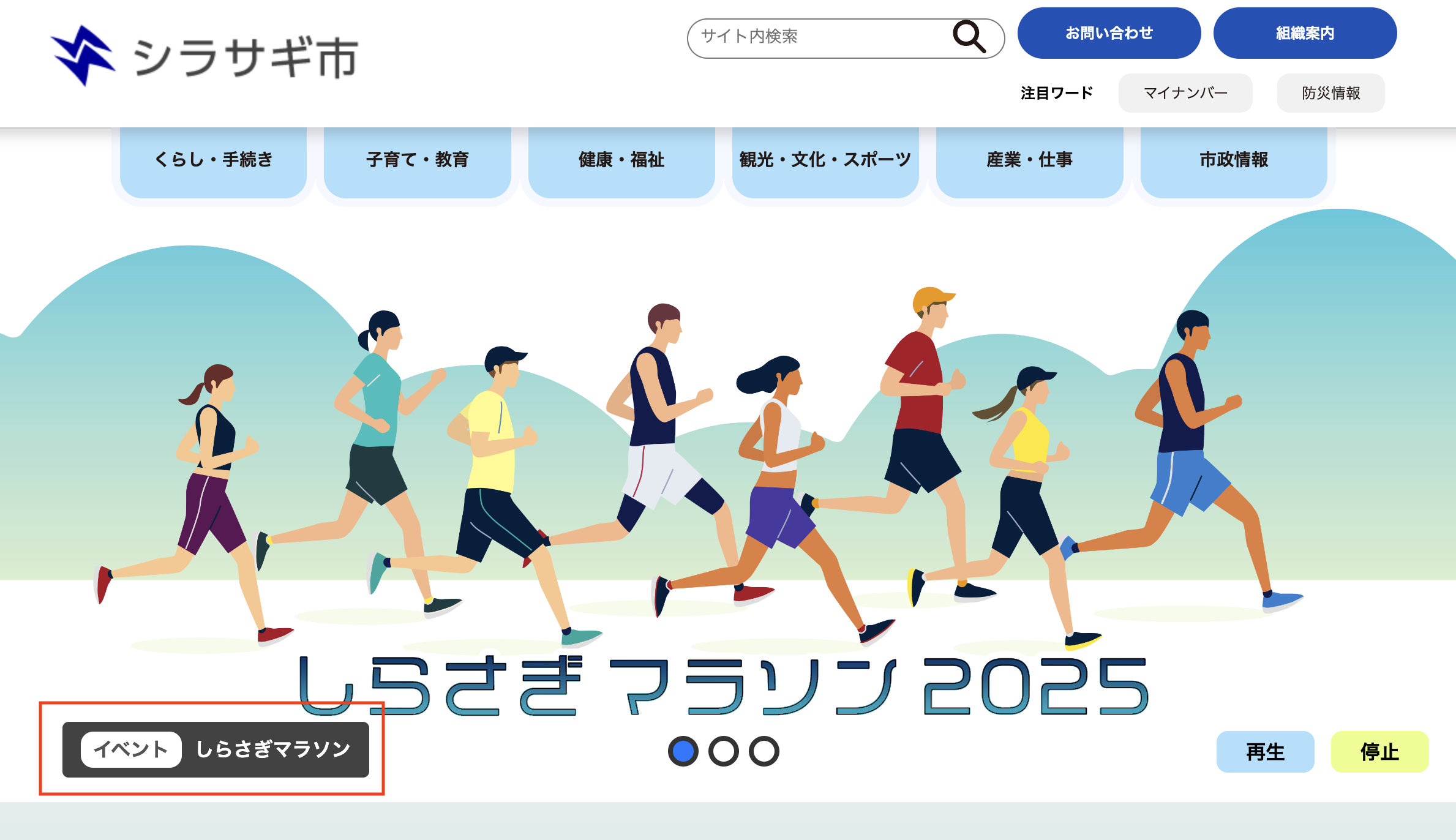Open the イベント しらさぎマラソン caption link
This screenshot has width=1456, height=840.
click(216, 749)
